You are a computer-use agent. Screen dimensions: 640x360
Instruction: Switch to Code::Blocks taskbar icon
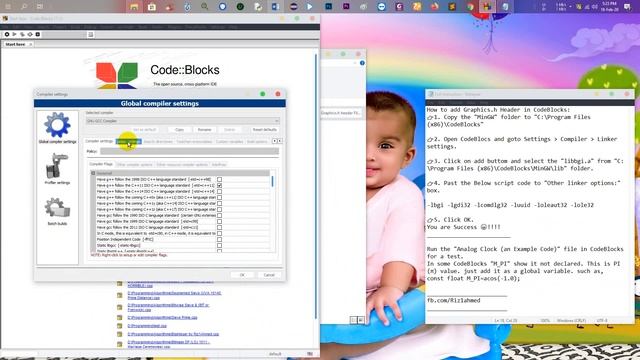click(487, 7)
